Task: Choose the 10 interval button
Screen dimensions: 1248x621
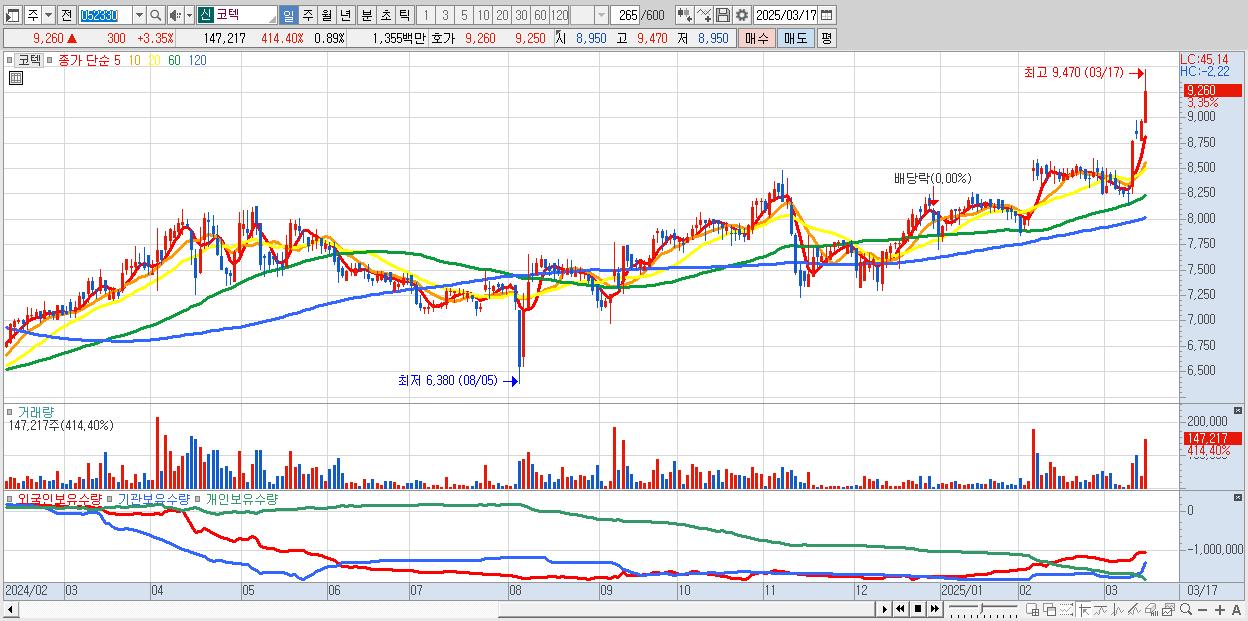Action: pyautogui.click(x=483, y=15)
